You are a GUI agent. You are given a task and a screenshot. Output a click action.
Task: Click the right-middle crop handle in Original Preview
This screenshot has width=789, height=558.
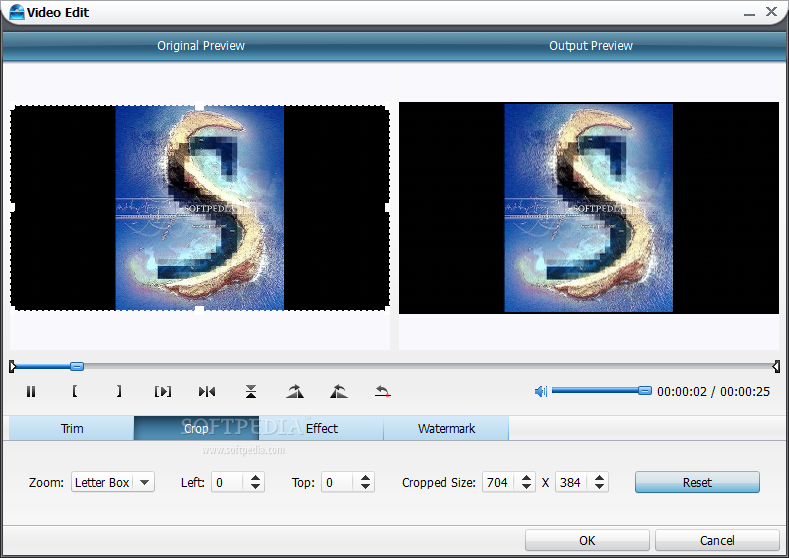(387, 207)
